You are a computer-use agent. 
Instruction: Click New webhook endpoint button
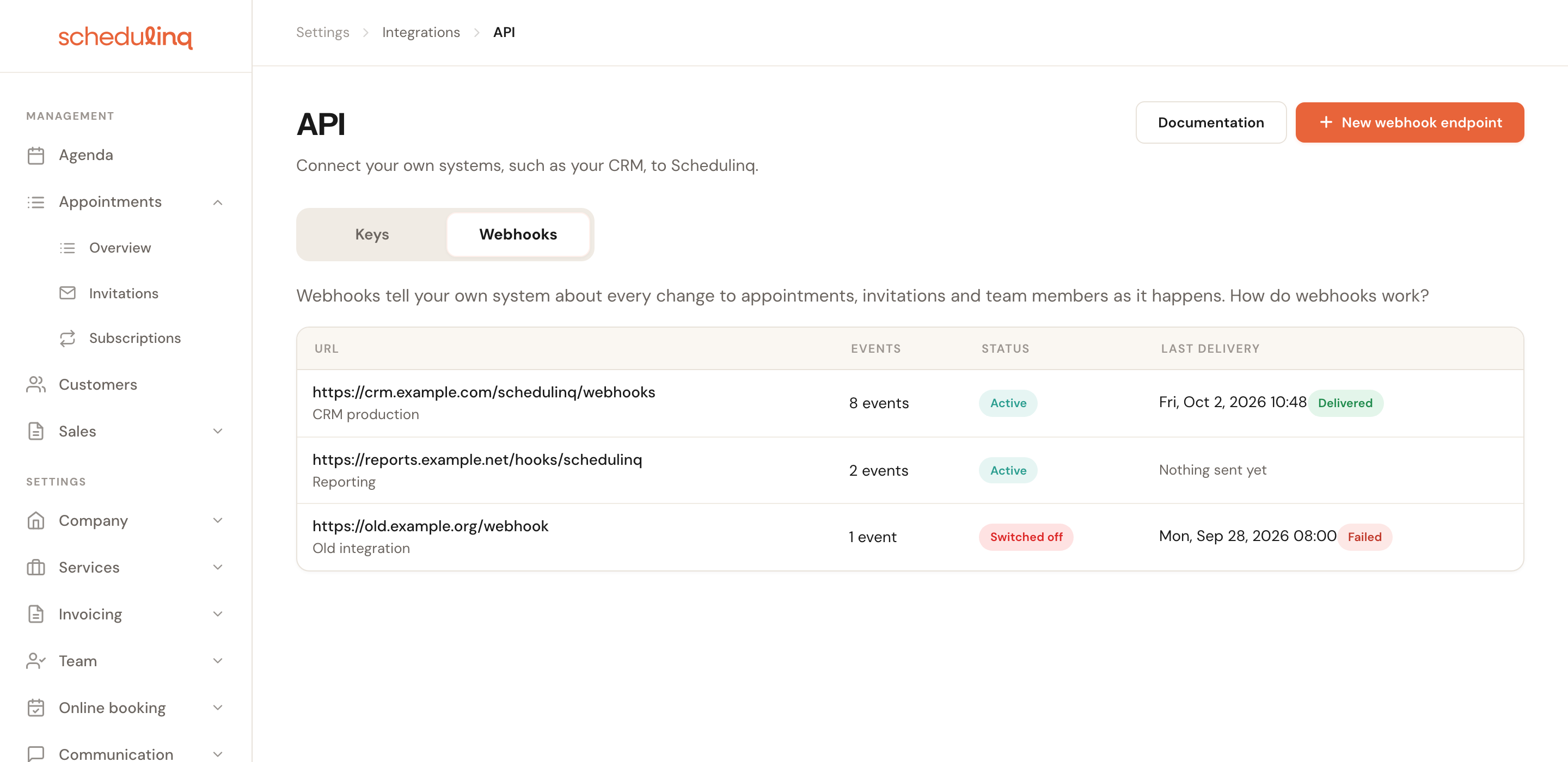[x=1410, y=122]
